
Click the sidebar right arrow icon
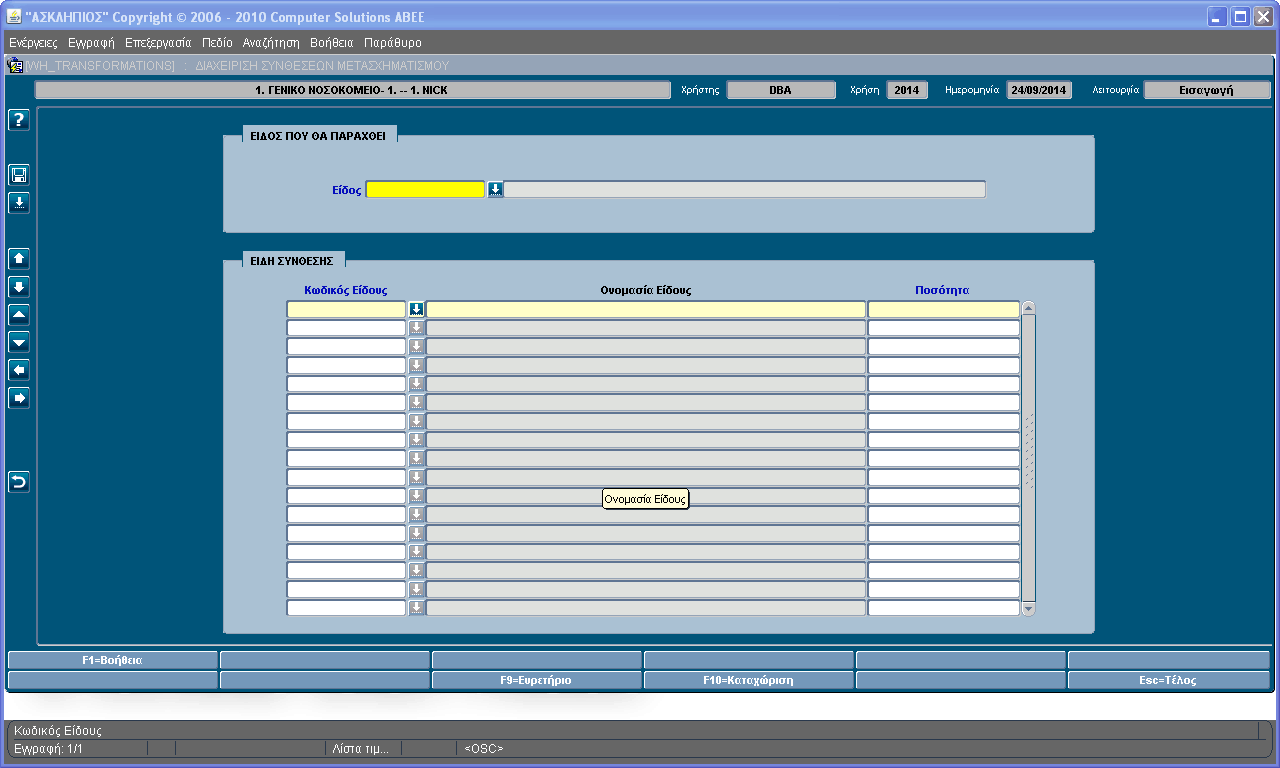coord(19,399)
